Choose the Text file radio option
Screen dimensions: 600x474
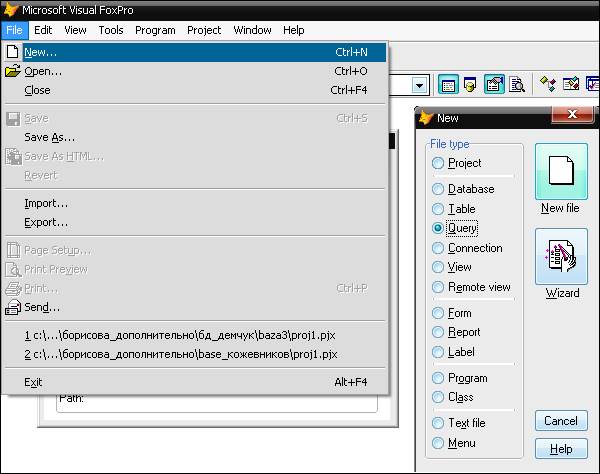click(438, 423)
